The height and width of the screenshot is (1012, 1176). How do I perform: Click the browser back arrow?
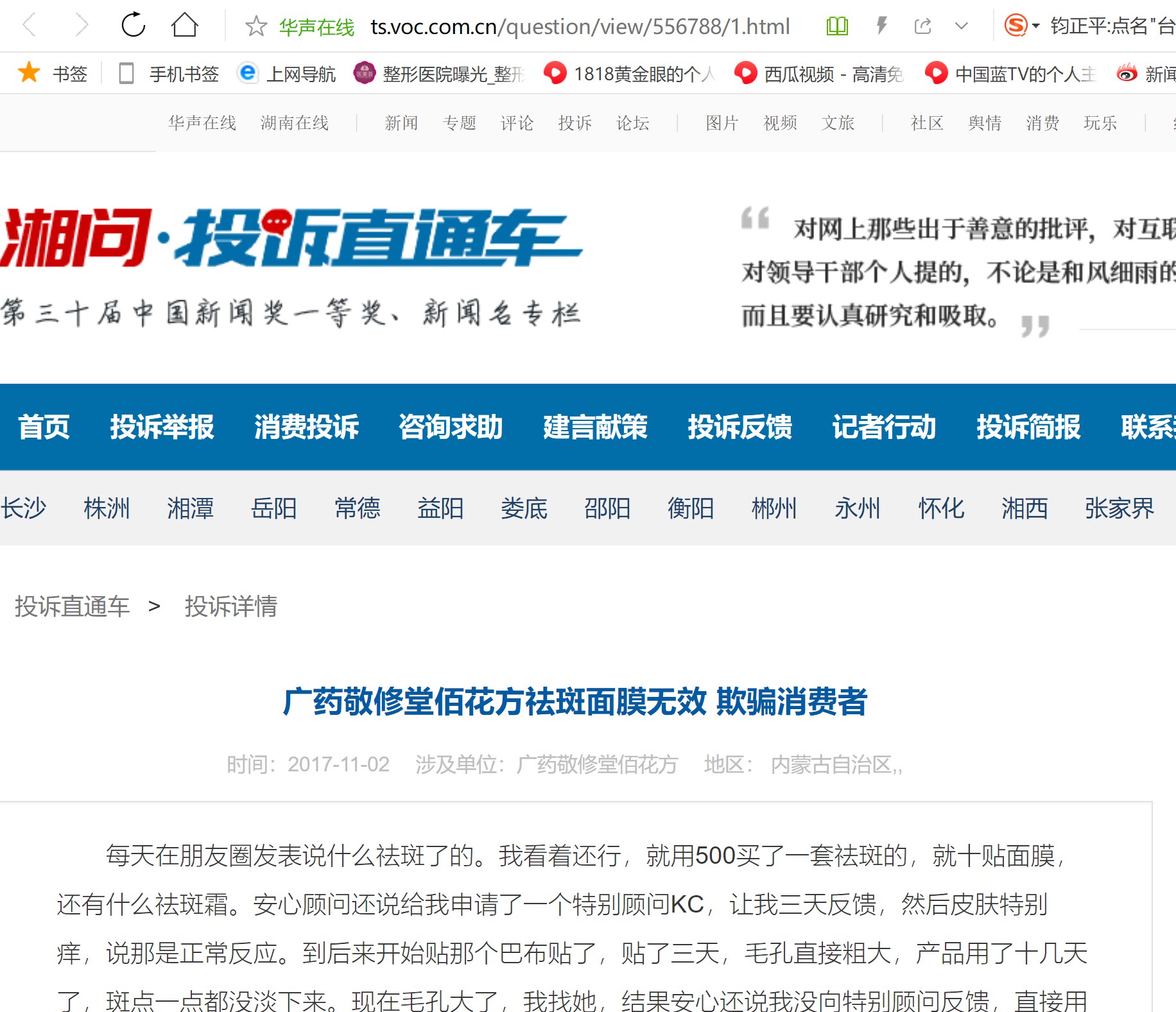point(30,26)
